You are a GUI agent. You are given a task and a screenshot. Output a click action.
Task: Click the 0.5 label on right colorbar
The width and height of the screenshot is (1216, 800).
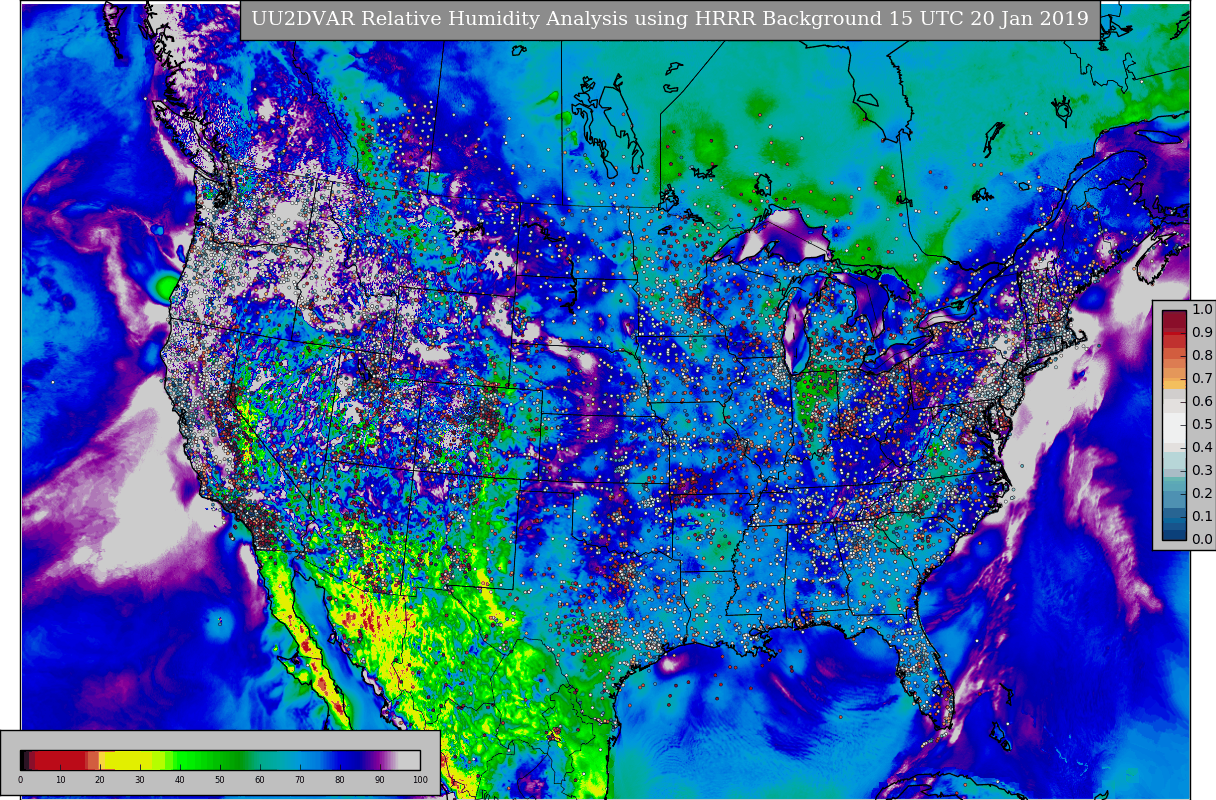coord(1202,425)
